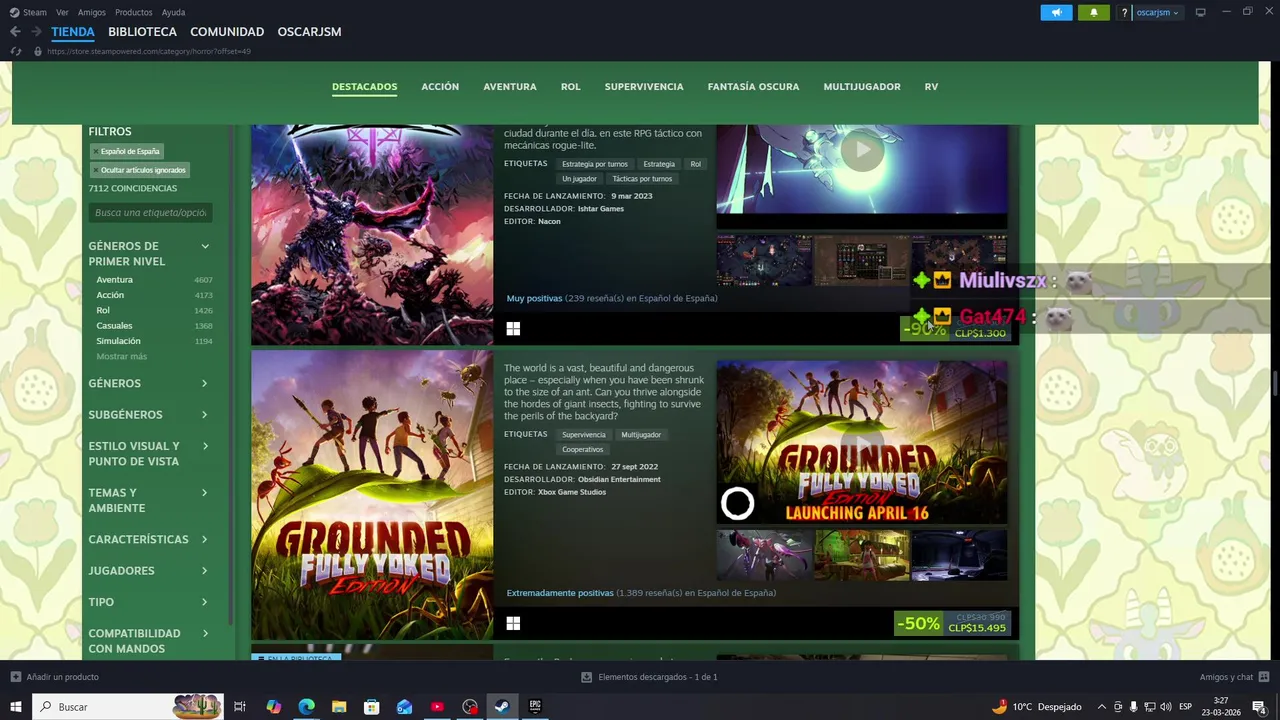Click the Cooperativos tag on Grounded
Screen dimensions: 1280x720
coord(582,450)
